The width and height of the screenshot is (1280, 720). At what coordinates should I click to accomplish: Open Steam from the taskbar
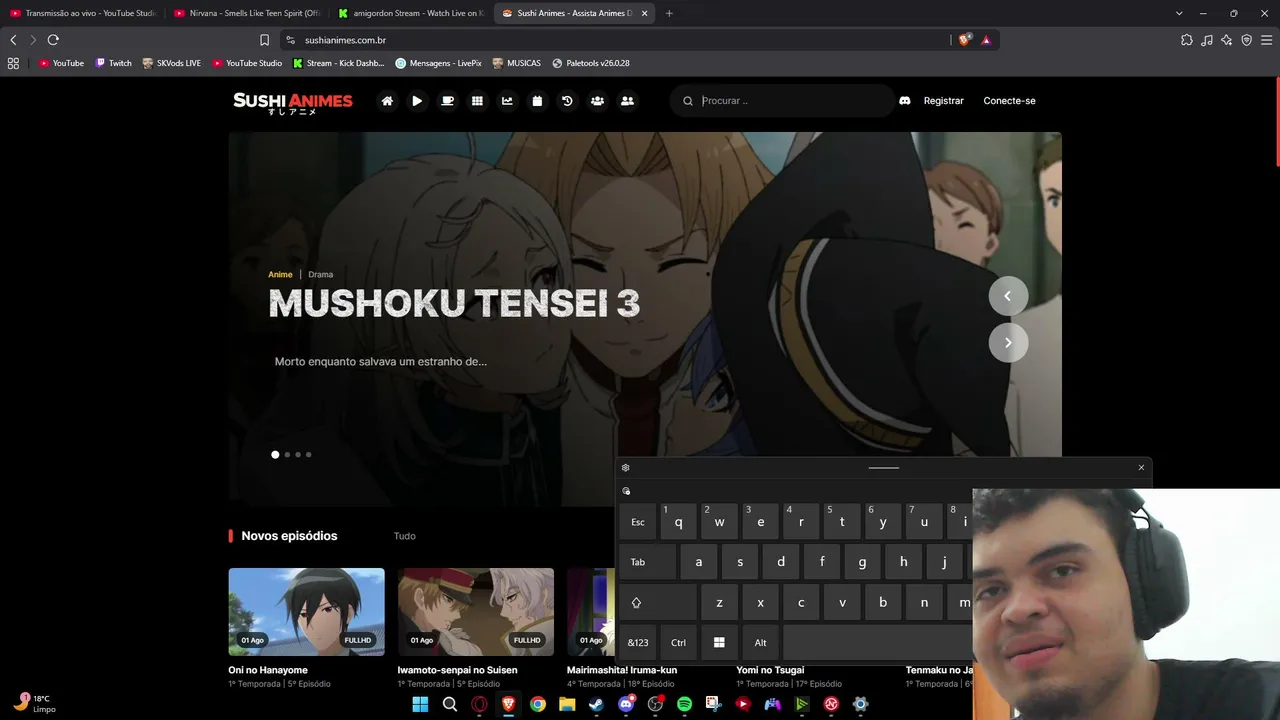[x=596, y=704]
